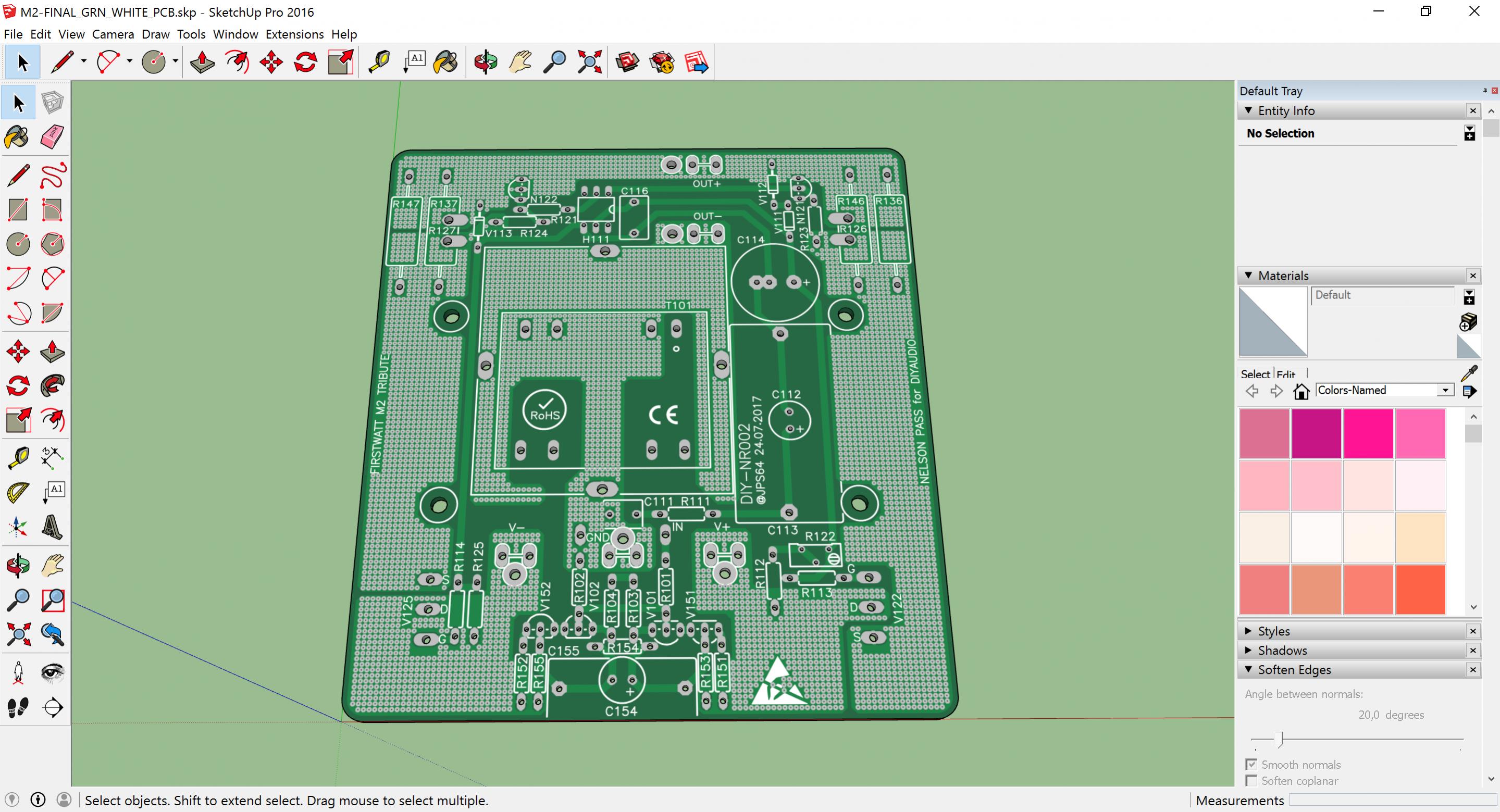Open the Extension Warehouse

(x=662, y=61)
